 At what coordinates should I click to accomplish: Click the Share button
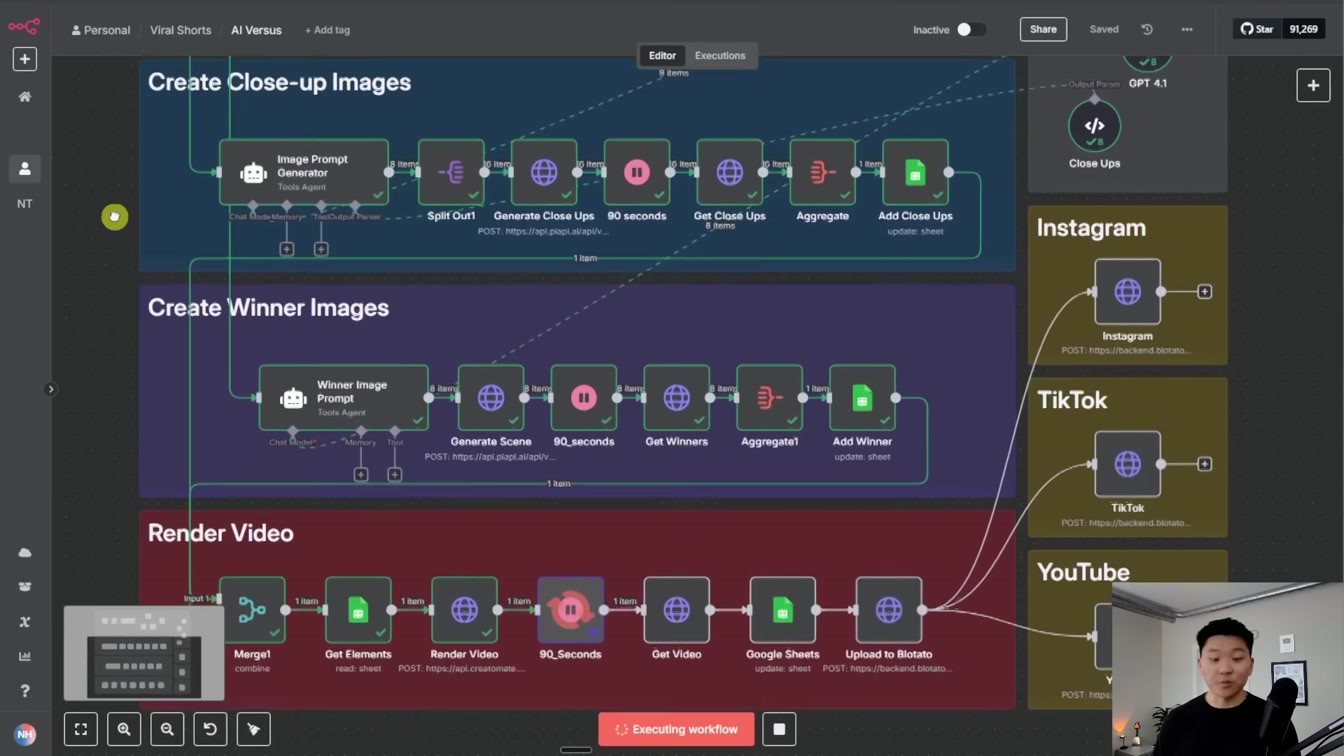coord(1043,30)
